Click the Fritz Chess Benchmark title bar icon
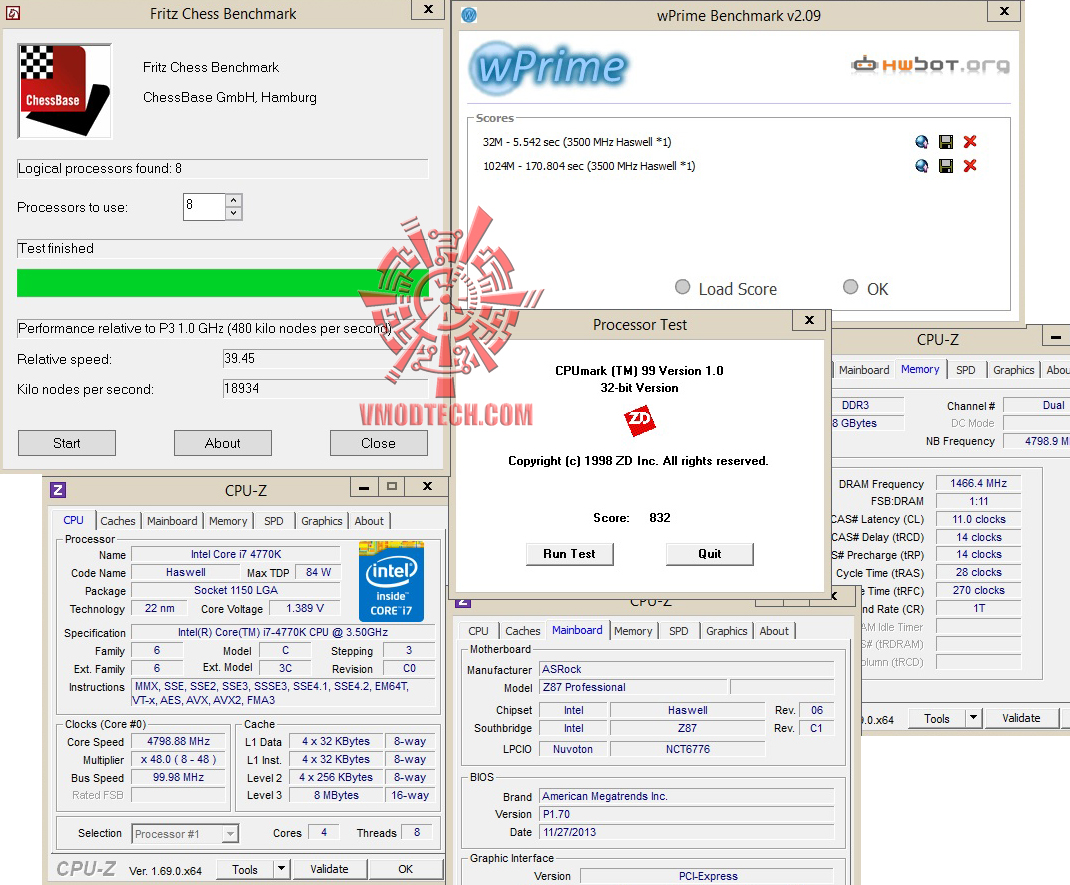 12,13
